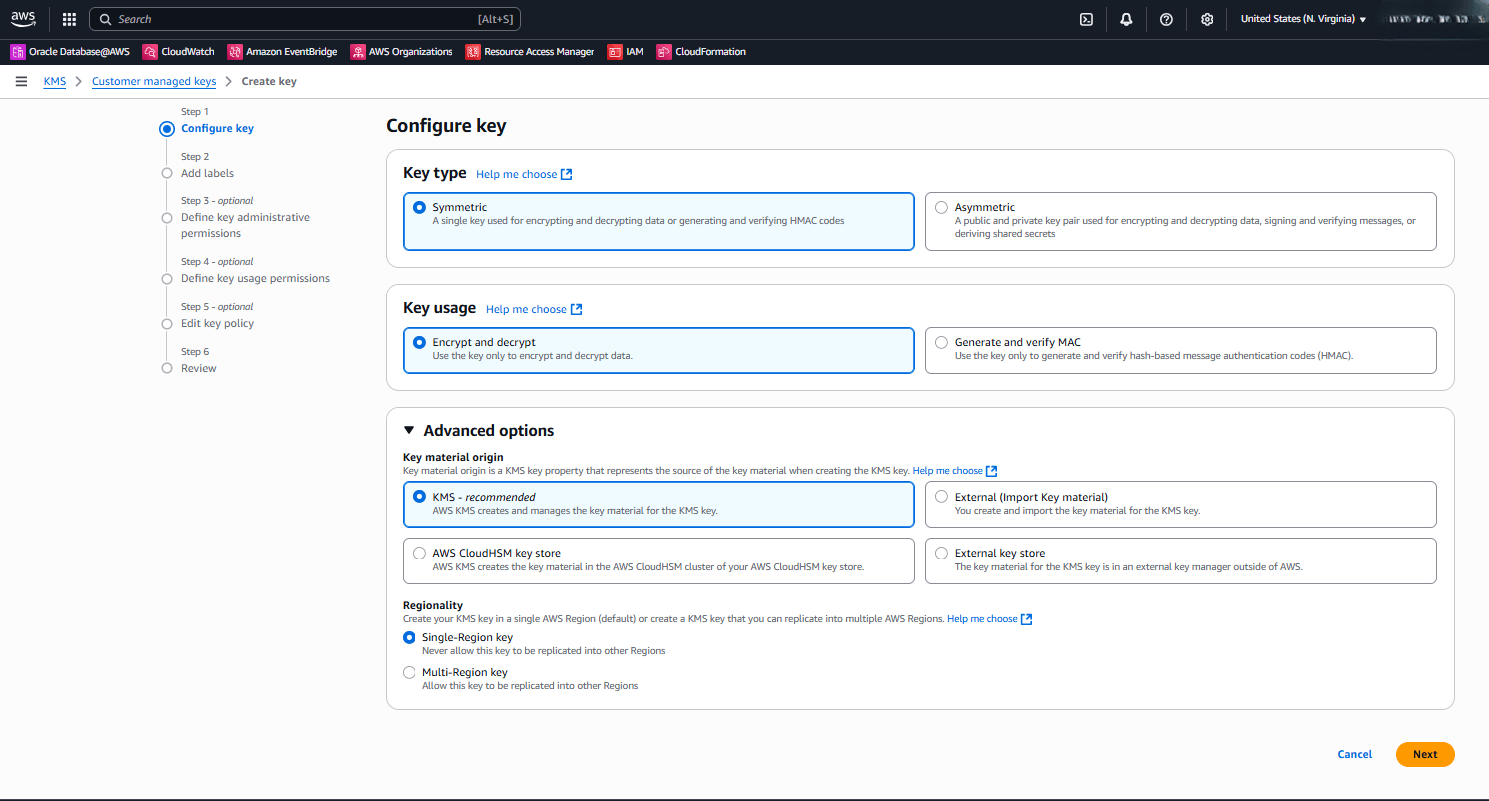
Task: Open the account settings gear
Action: (x=1206, y=18)
